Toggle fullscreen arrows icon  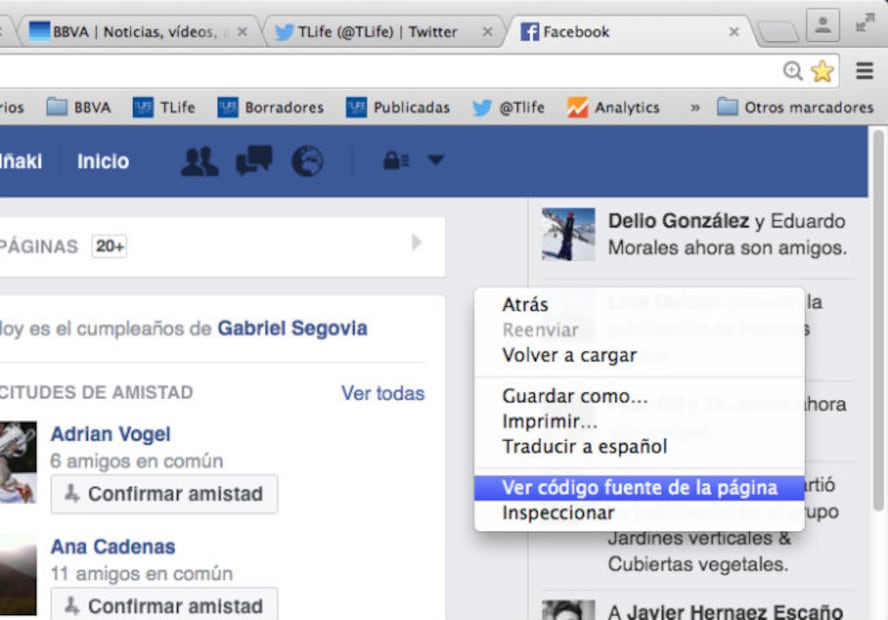(x=865, y=23)
